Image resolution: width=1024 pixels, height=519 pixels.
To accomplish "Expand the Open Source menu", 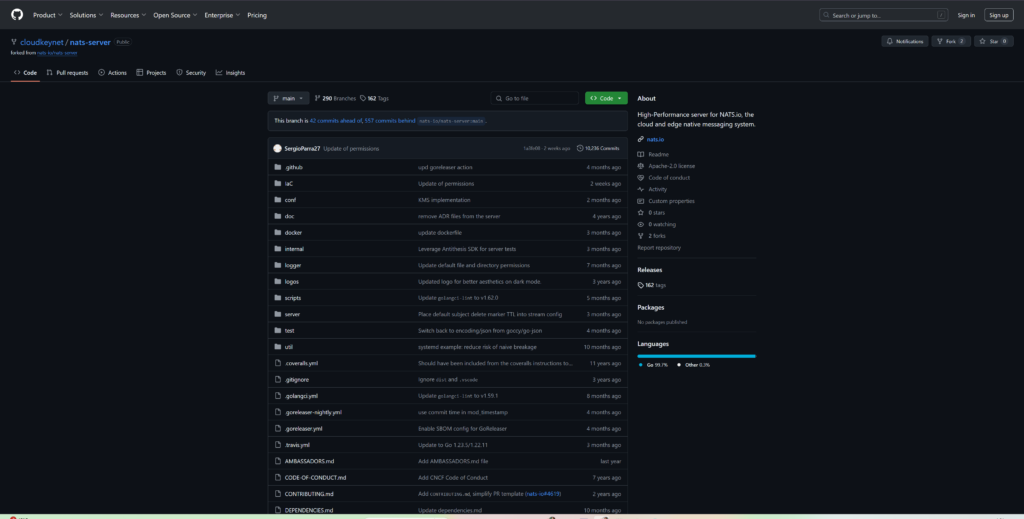I will tap(175, 15).
